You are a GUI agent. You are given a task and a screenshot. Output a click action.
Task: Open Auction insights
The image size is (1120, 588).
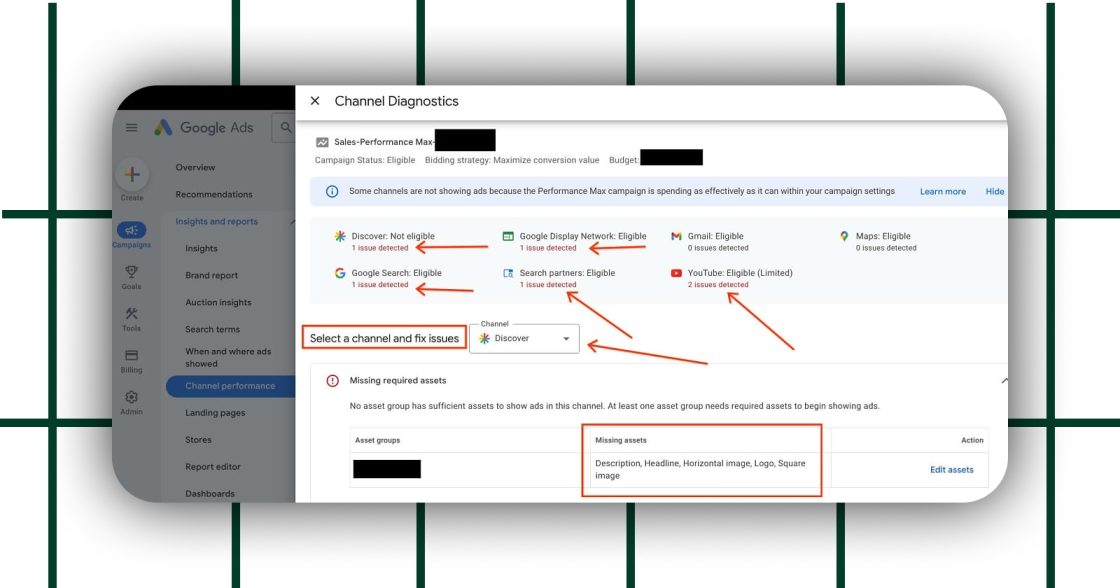[218, 302]
